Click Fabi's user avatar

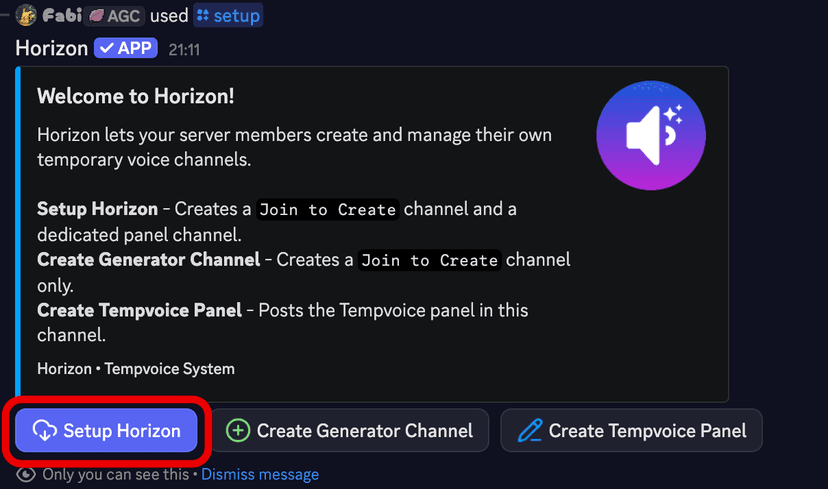click(26, 15)
